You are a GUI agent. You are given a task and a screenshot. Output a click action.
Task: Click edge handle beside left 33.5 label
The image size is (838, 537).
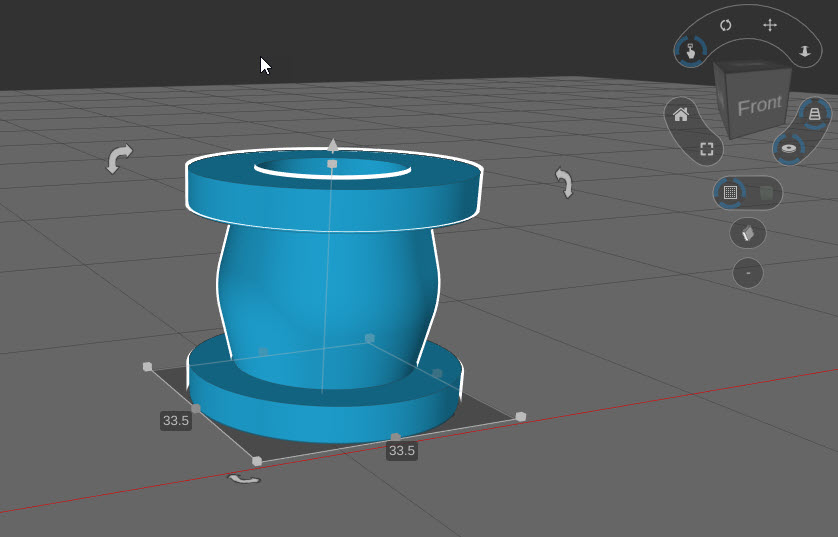click(196, 408)
